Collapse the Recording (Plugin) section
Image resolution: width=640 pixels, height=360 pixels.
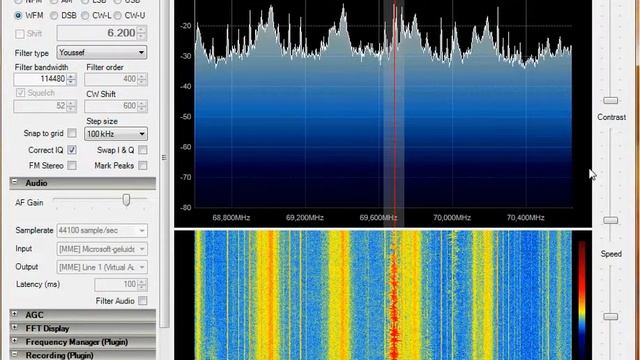pyautogui.click(x=15, y=354)
